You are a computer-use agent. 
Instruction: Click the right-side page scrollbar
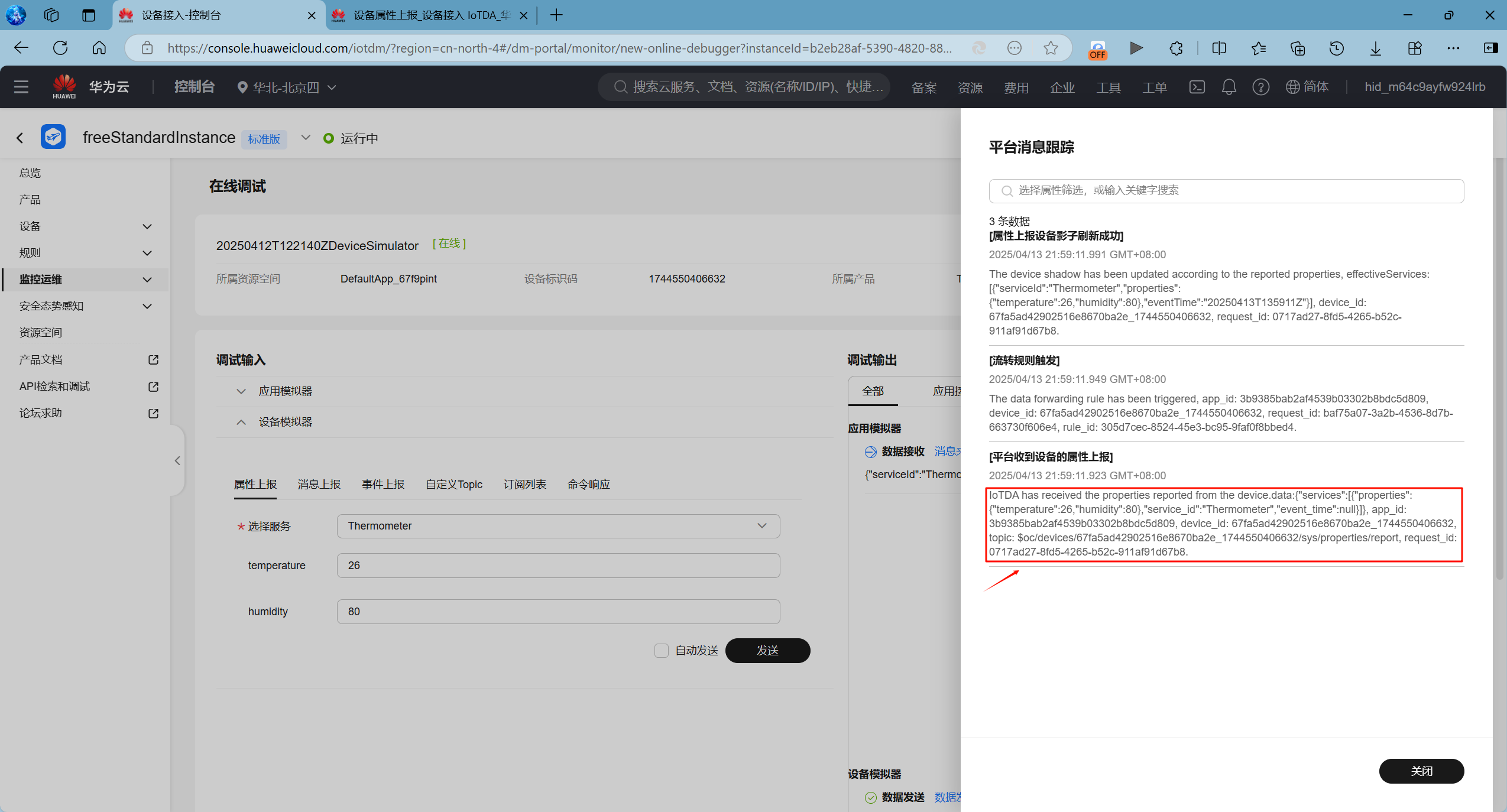click(1499, 366)
